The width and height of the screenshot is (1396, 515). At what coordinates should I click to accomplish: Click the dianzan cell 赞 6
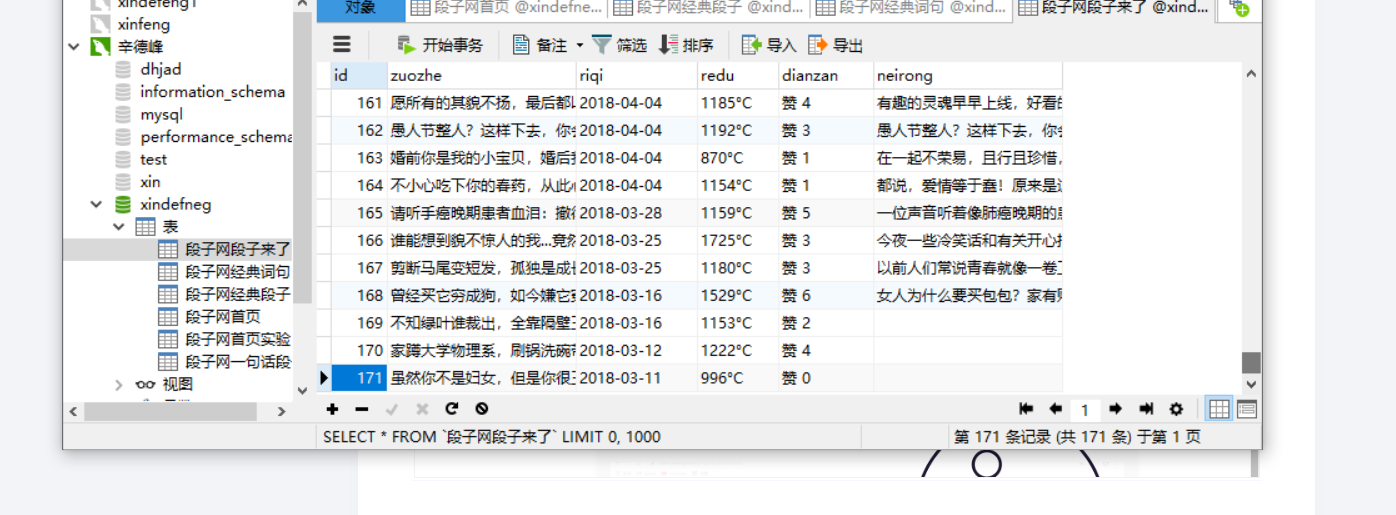[x=826, y=295]
